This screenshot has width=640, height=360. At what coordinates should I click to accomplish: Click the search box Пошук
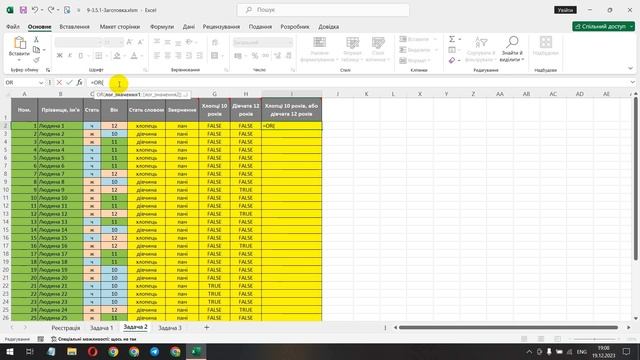(323, 10)
